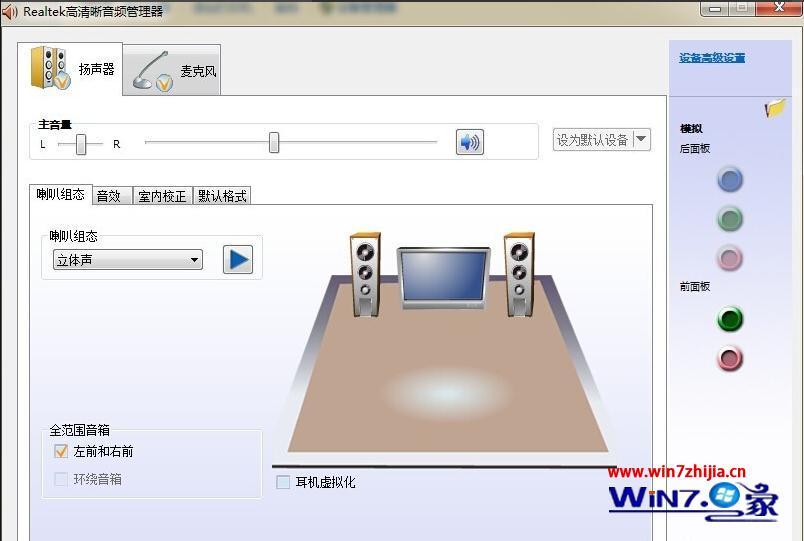Toggle the 左前和右前 checkbox

click(61, 451)
